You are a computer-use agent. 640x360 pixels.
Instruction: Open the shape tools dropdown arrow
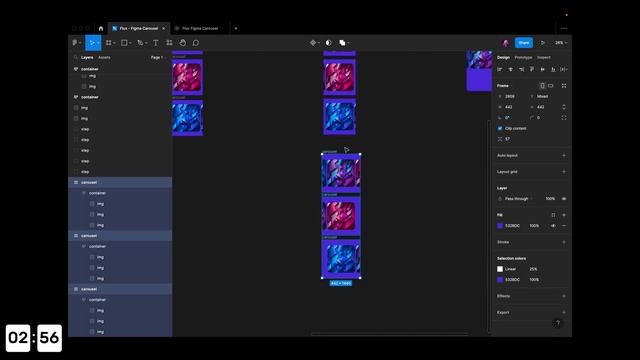tap(130, 43)
